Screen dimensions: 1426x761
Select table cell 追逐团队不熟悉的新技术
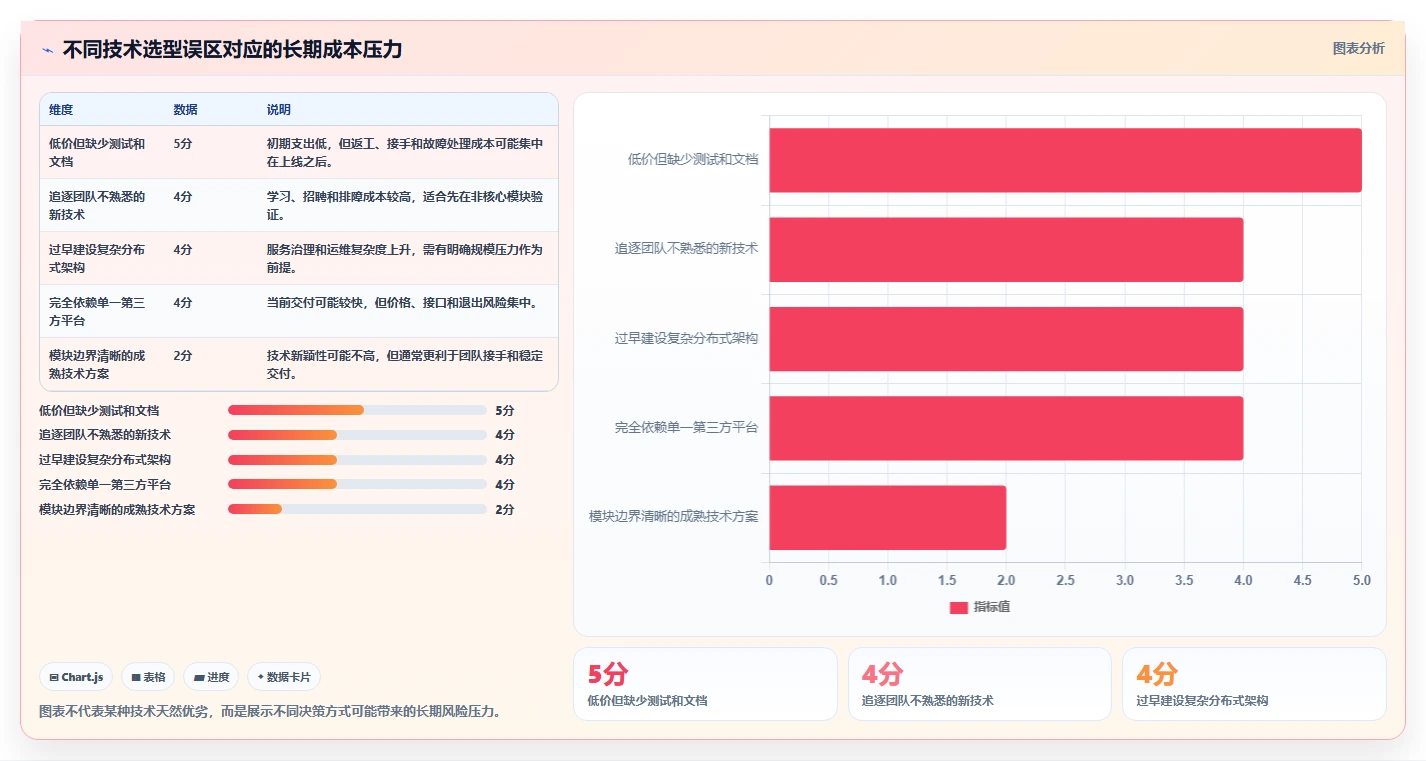pos(100,205)
